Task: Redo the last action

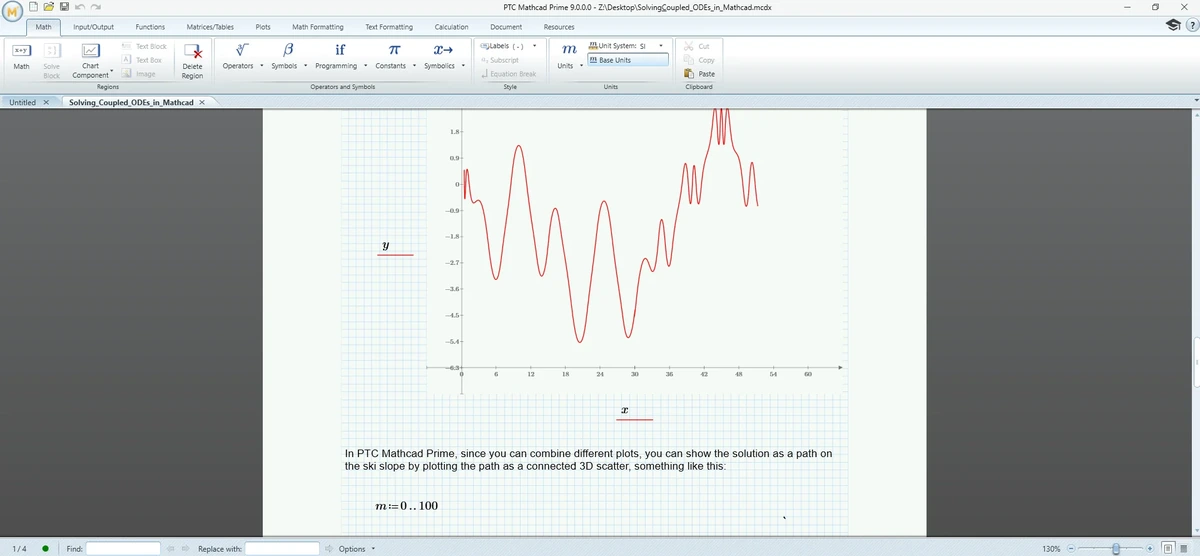Action: click(94, 7)
